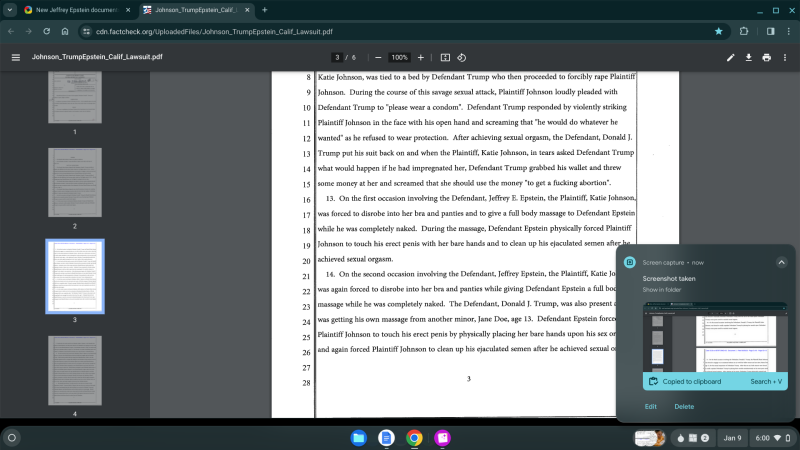Click Show in folder link
This screenshot has height=450, width=800.
662,290
